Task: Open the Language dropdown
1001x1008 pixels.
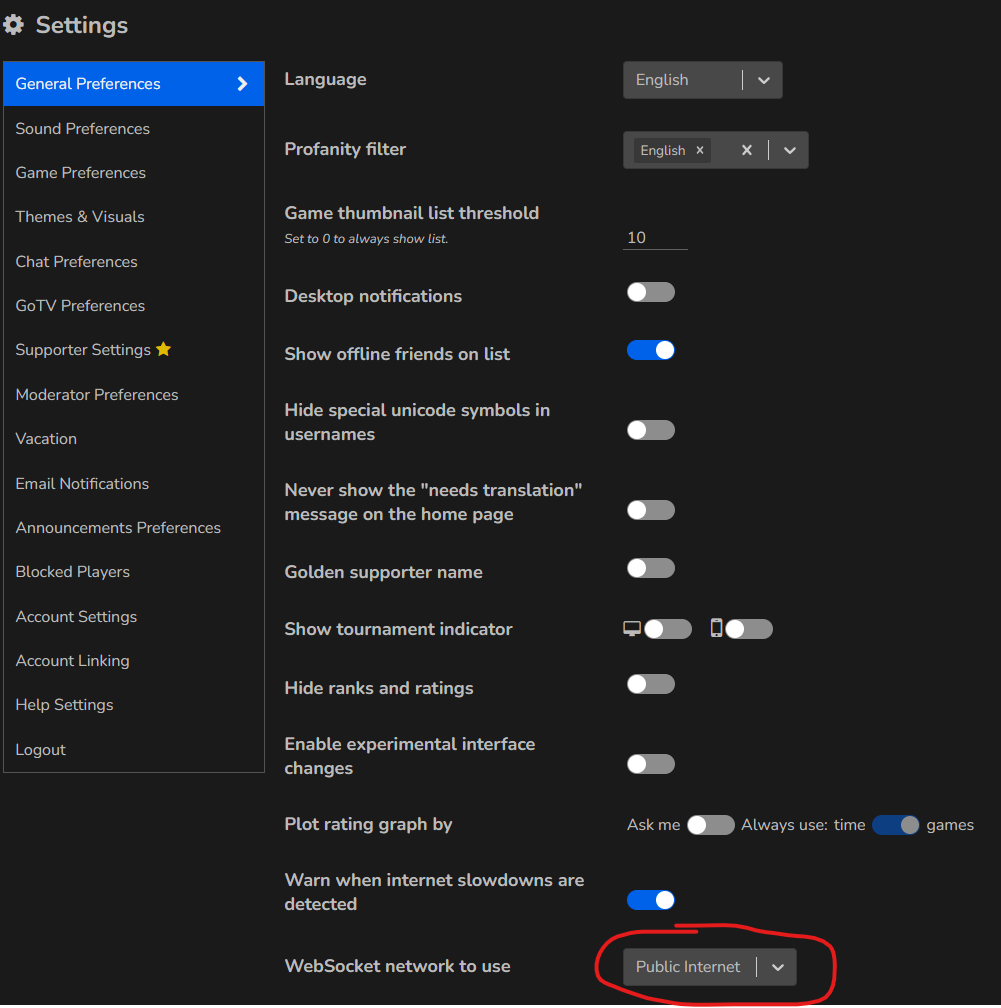Action: click(702, 80)
